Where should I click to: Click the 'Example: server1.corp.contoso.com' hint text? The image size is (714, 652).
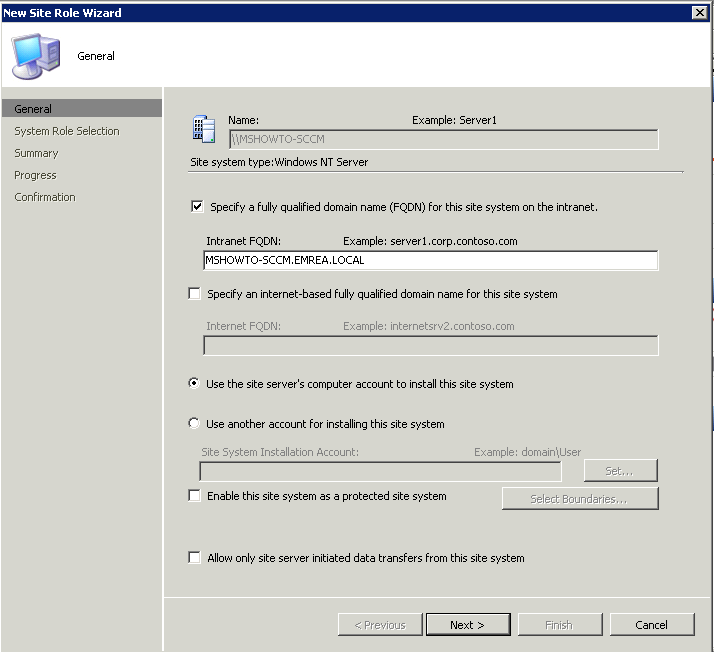(x=430, y=241)
